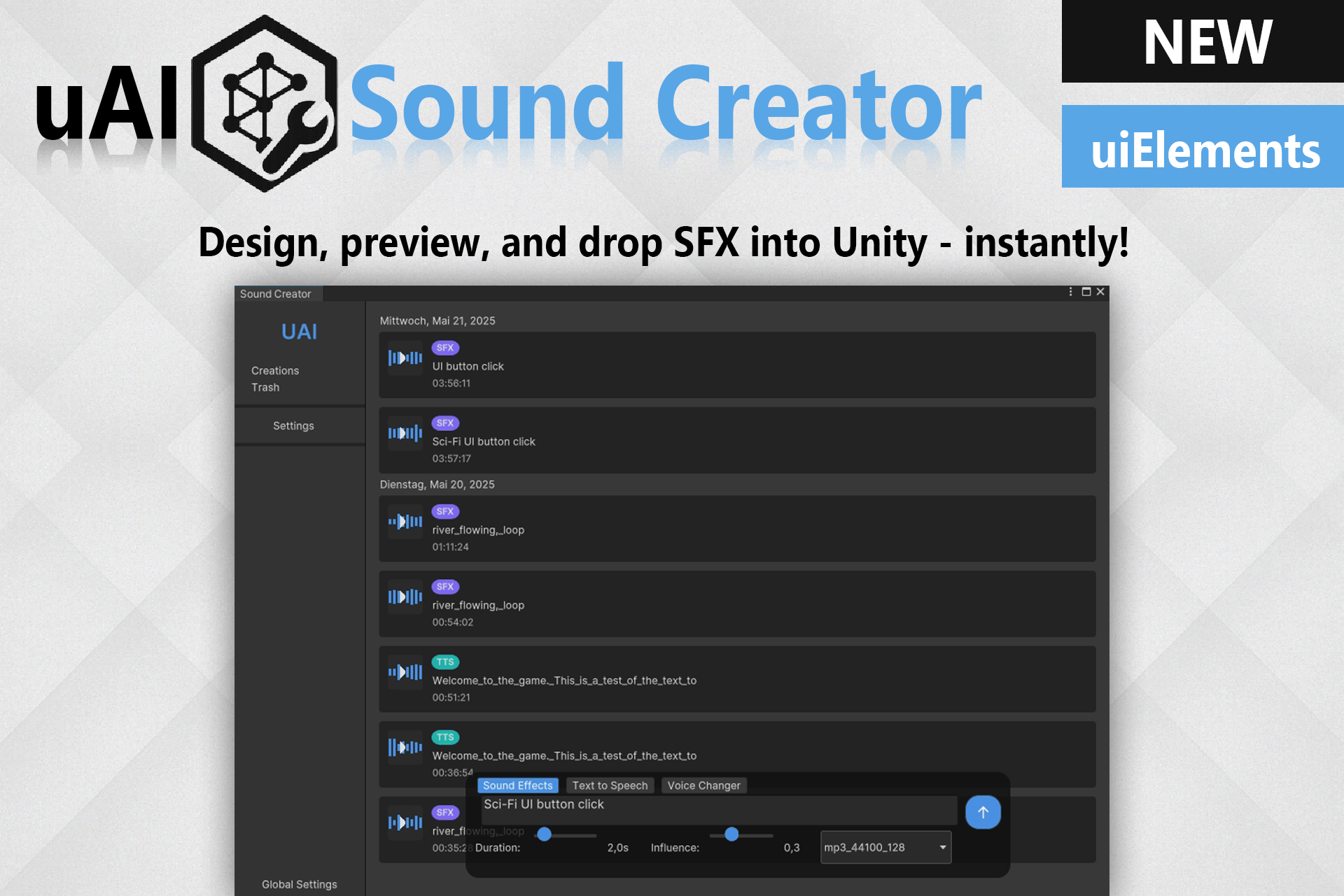1344x896 pixels.
Task: Submit the prompt with the blue arrow button
Action: click(983, 812)
